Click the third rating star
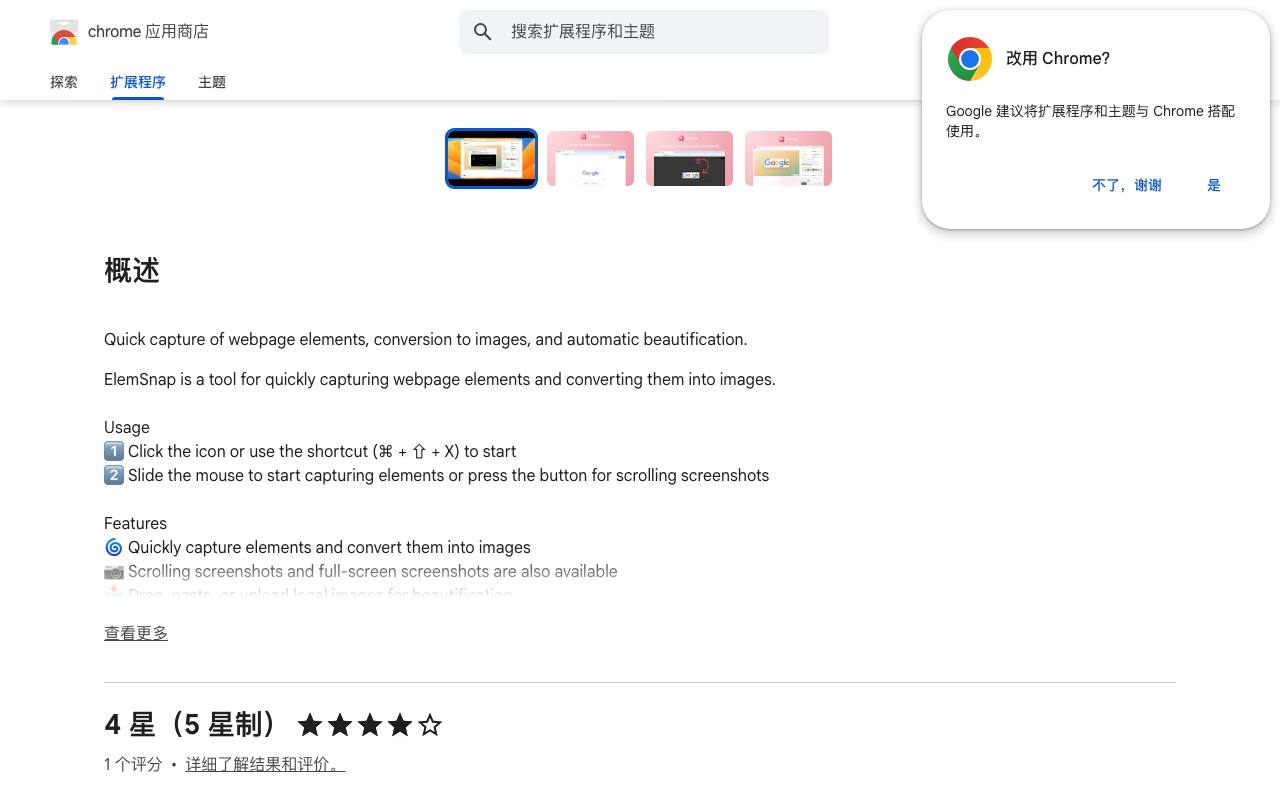The image size is (1280, 800). pyautogui.click(x=370, y=725)
